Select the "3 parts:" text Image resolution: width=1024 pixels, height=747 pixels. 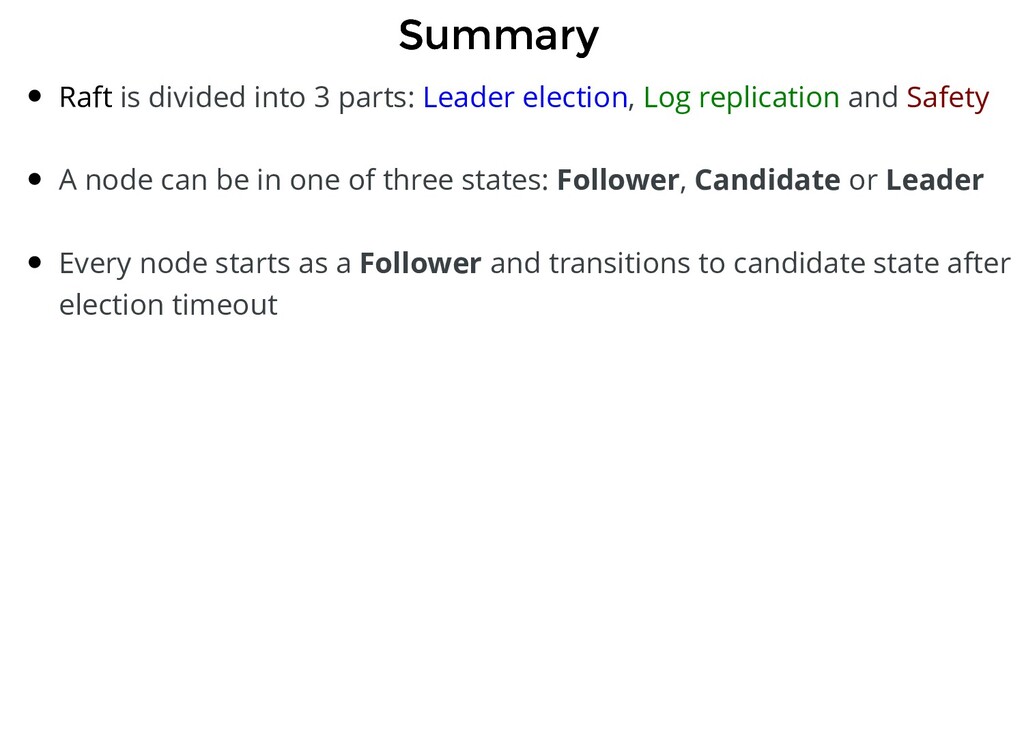[x=364, y=98]
